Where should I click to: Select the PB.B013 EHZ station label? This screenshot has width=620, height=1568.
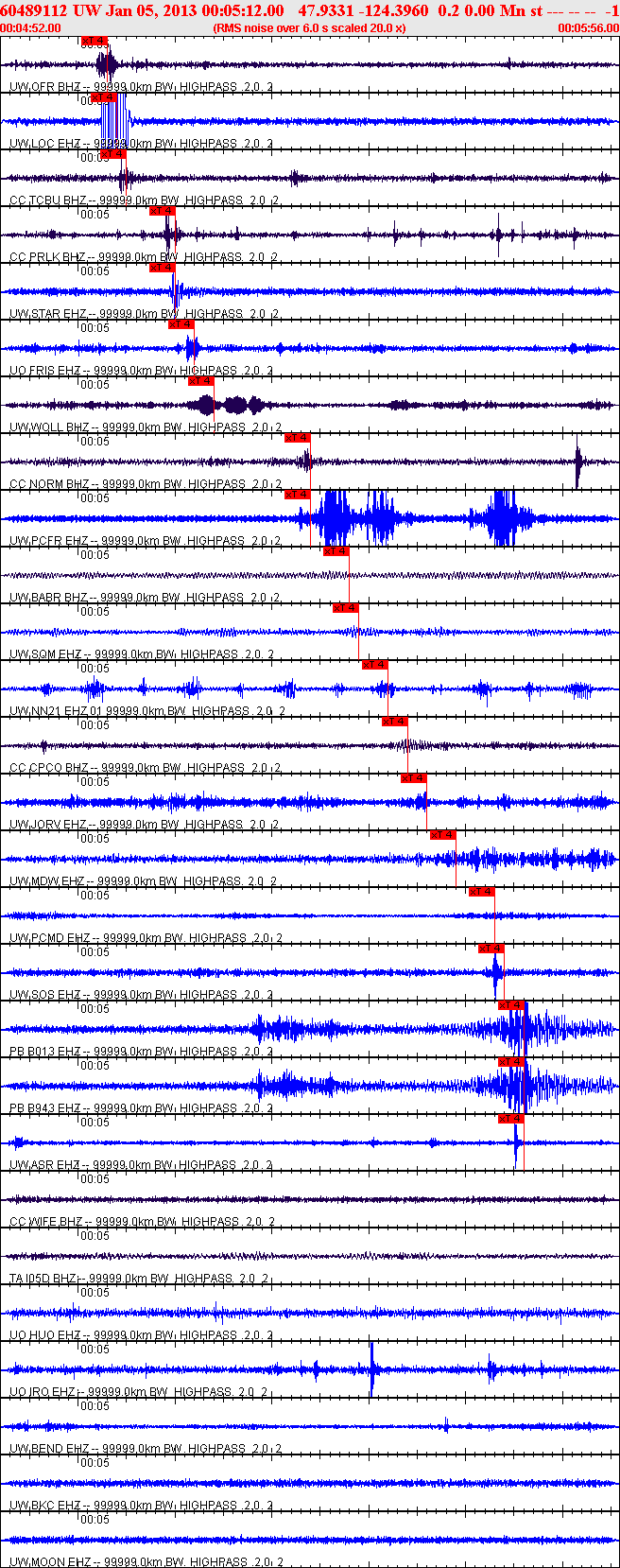click(x=141, y=1052)
